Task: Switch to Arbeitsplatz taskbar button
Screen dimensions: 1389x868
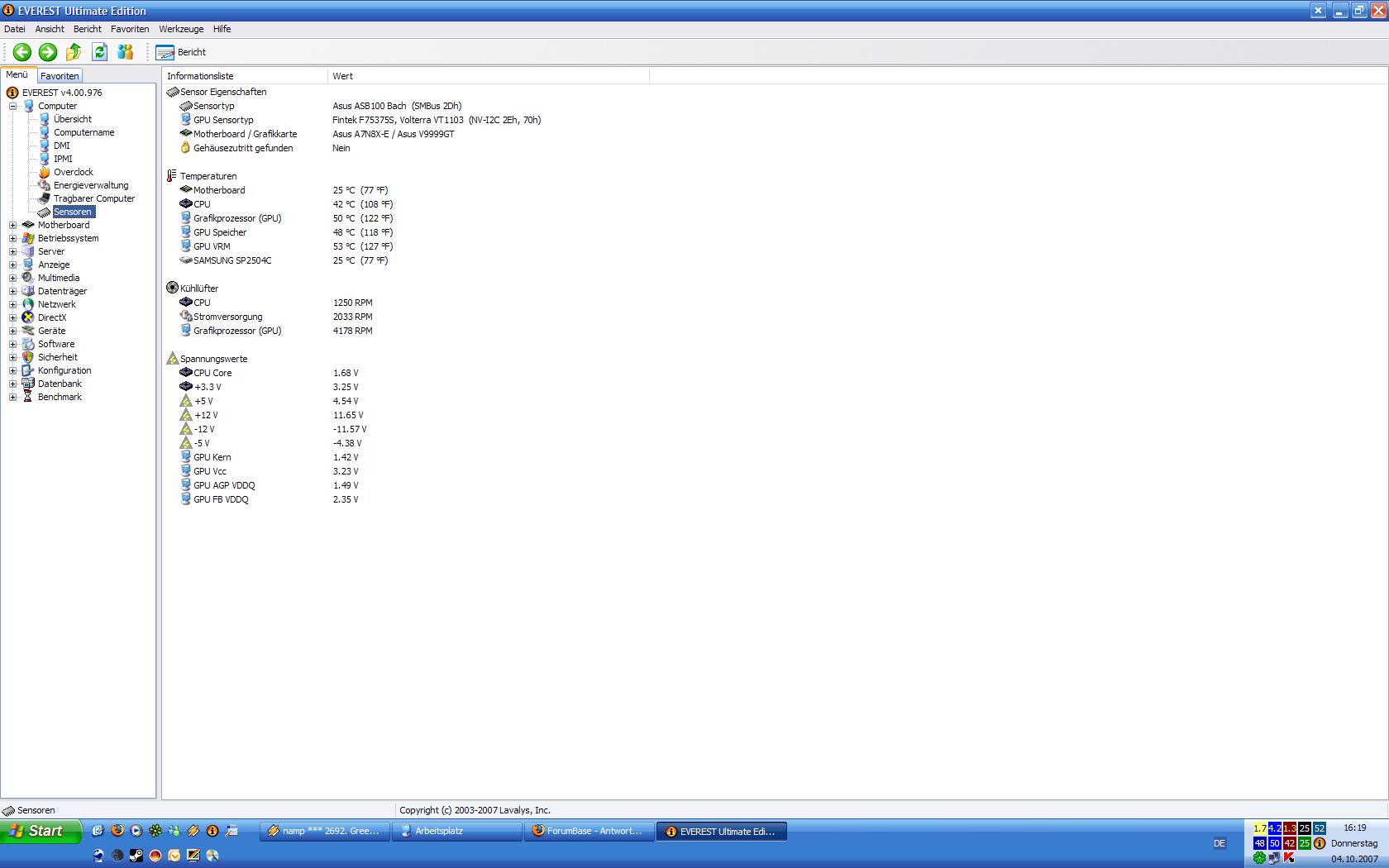Action: coord(456,832)
